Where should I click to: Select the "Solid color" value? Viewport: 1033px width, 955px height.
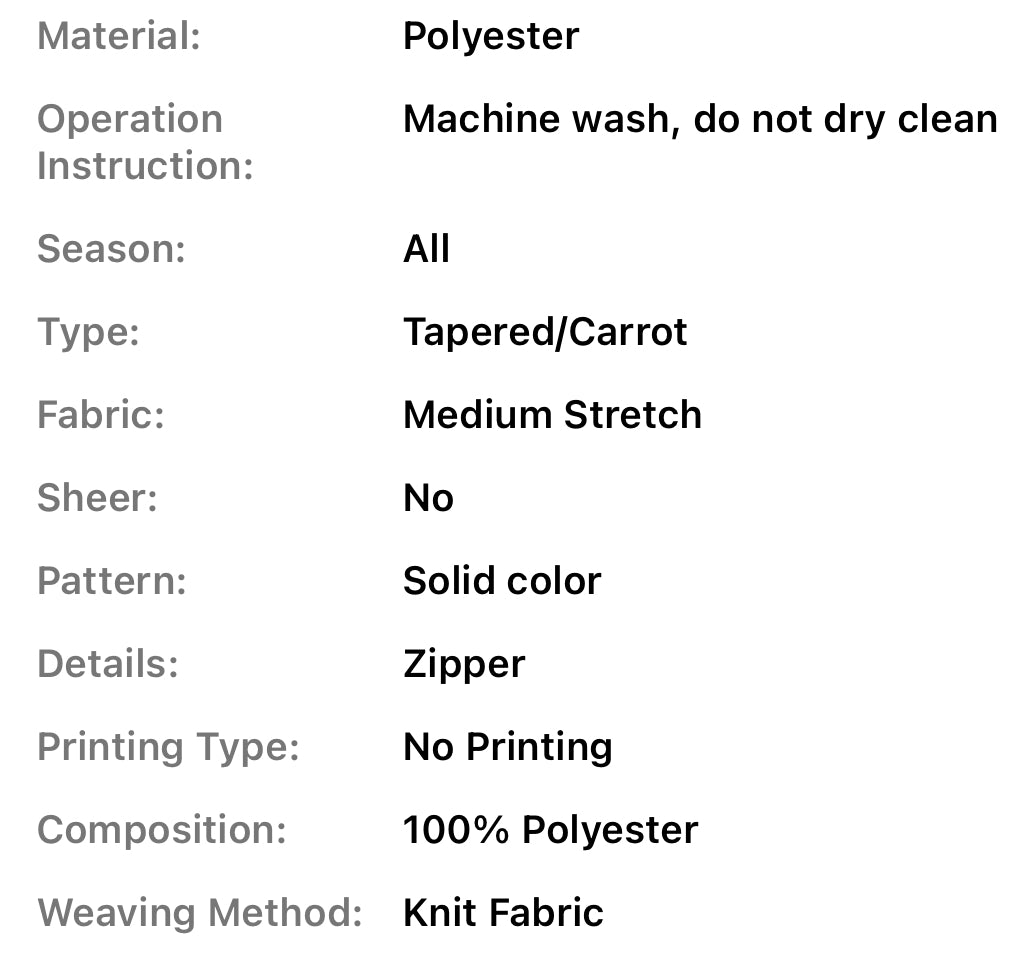(x=502, y=581)
